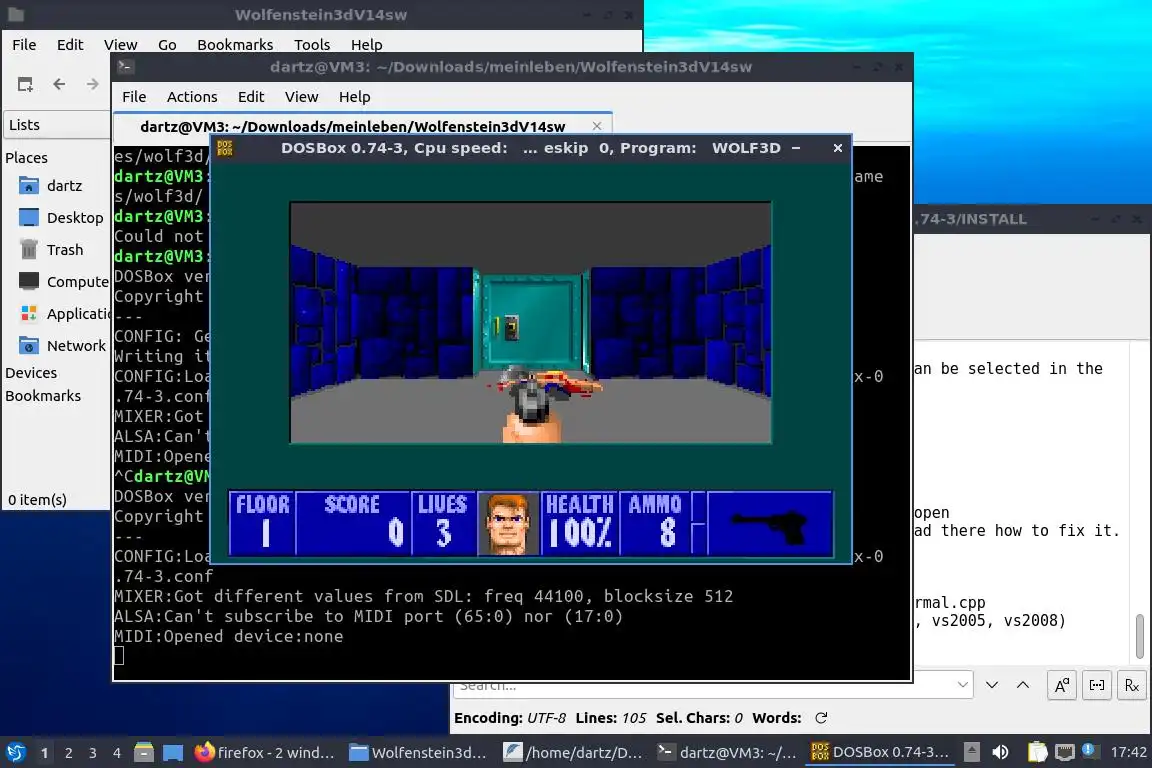Click Encoding UTF-8 in editor status bar
1152x768 pixels.
tap(510, 718)
